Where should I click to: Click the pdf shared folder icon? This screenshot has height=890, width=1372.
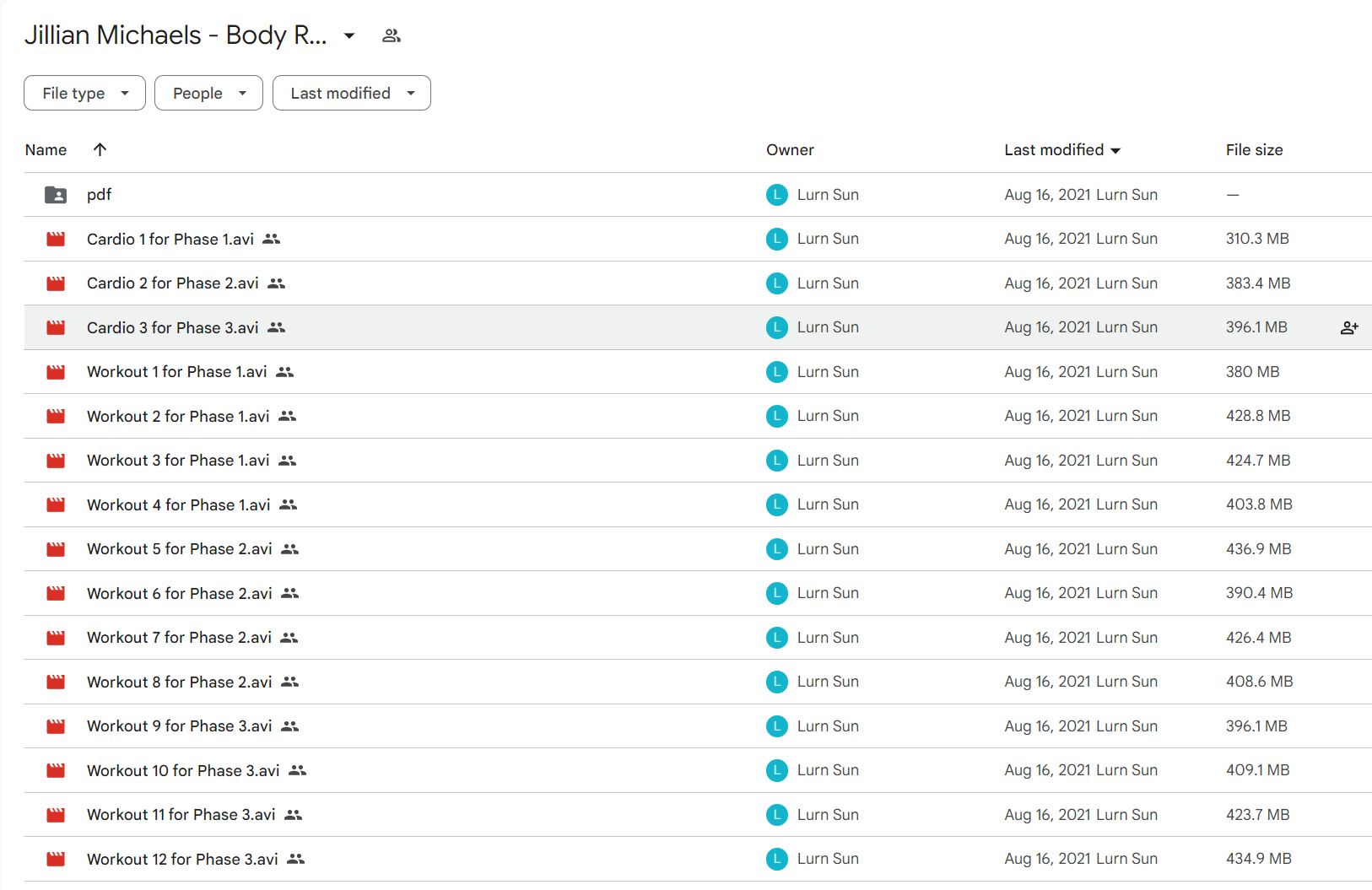point(56,195)
